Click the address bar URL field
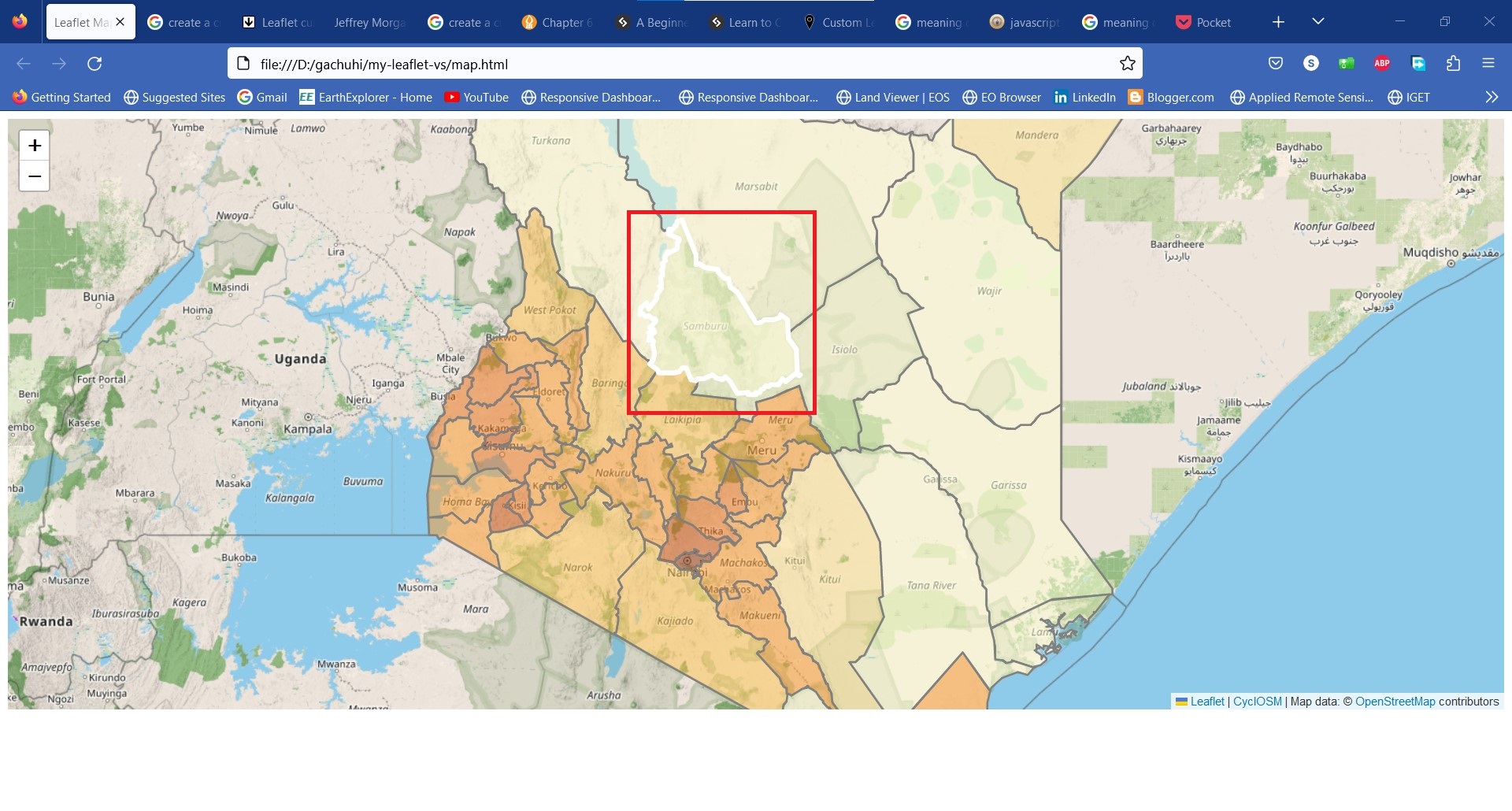The height and width of the screenshot is (811, 1512). click(677, 65)
